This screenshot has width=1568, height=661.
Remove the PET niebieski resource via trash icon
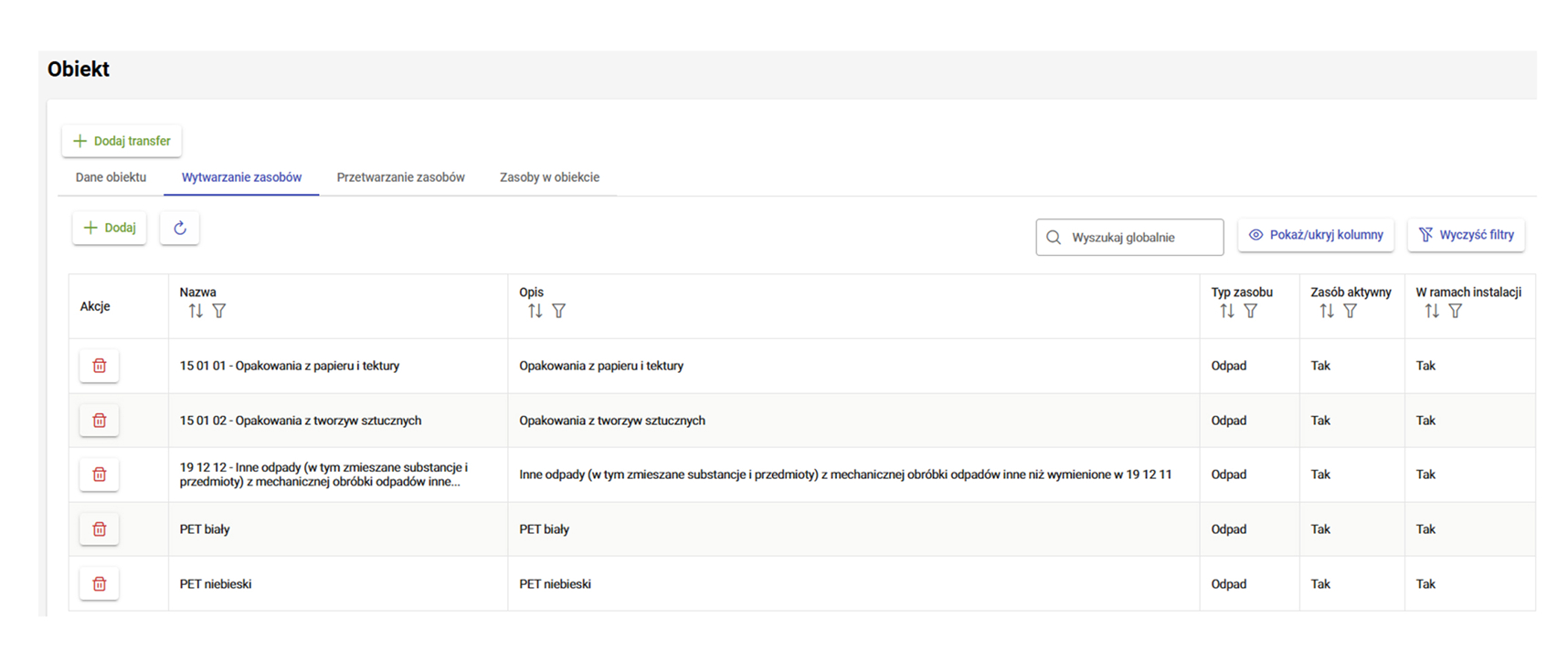point(100,584)
